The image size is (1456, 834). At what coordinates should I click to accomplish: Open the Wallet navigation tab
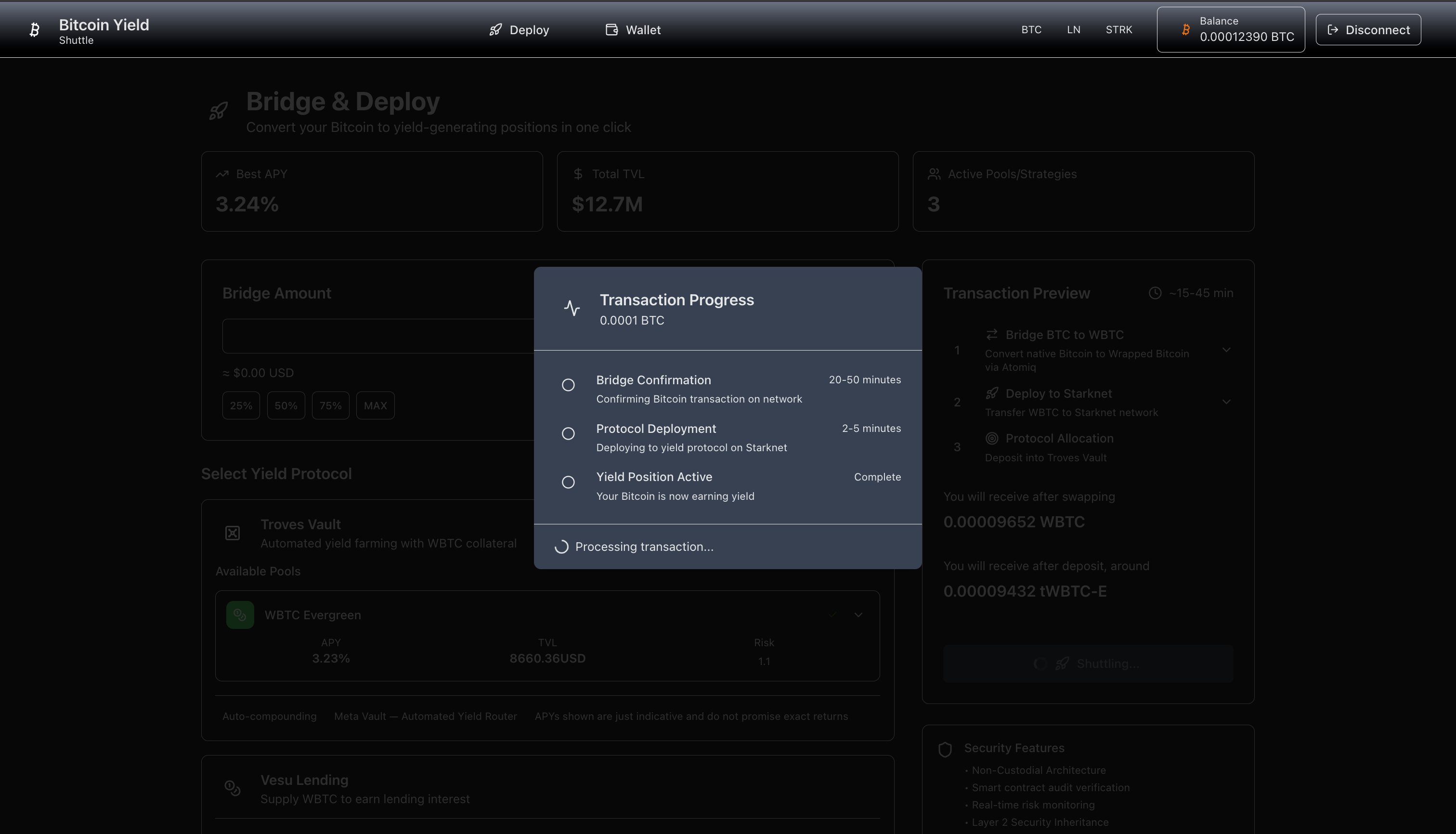633,30
